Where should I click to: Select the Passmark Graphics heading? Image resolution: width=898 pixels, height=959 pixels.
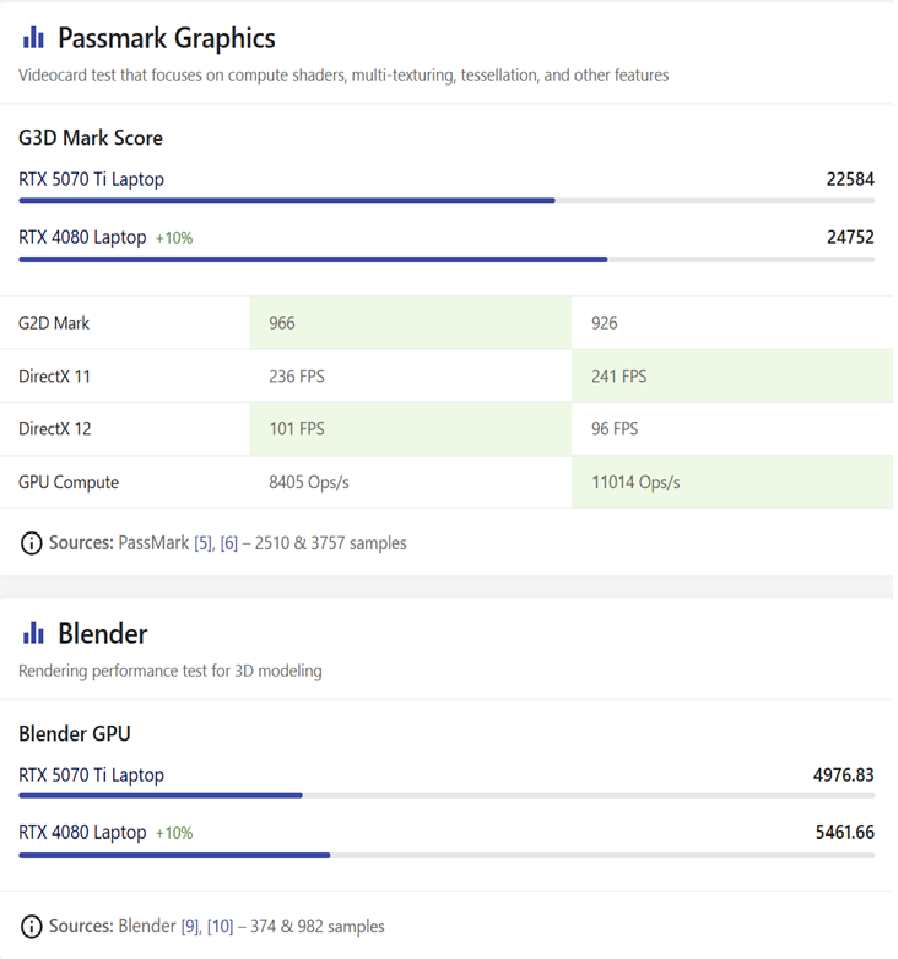pos(166,38)
